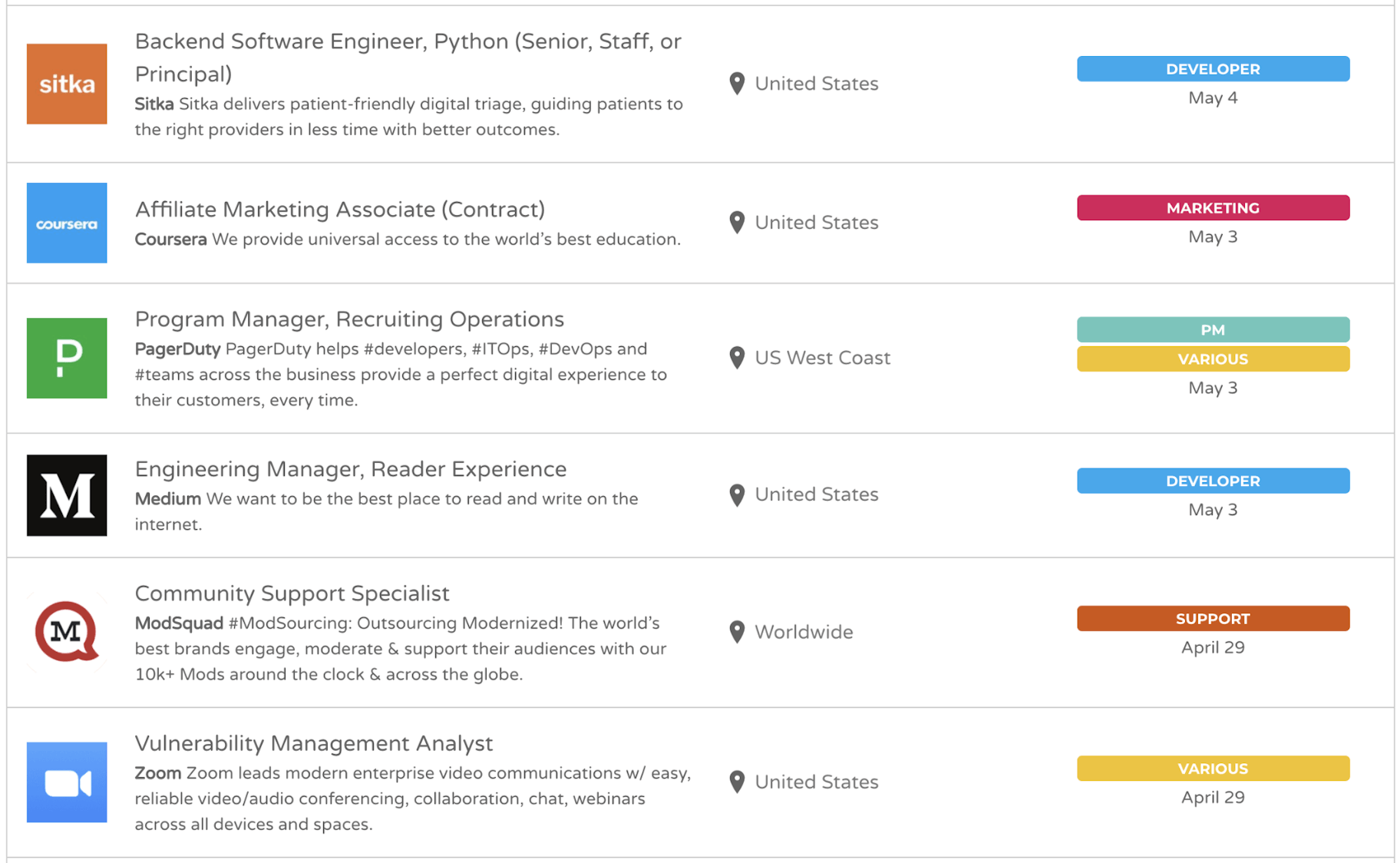Select the VARIOUS tag on the PagerDuty listing

1213,359
